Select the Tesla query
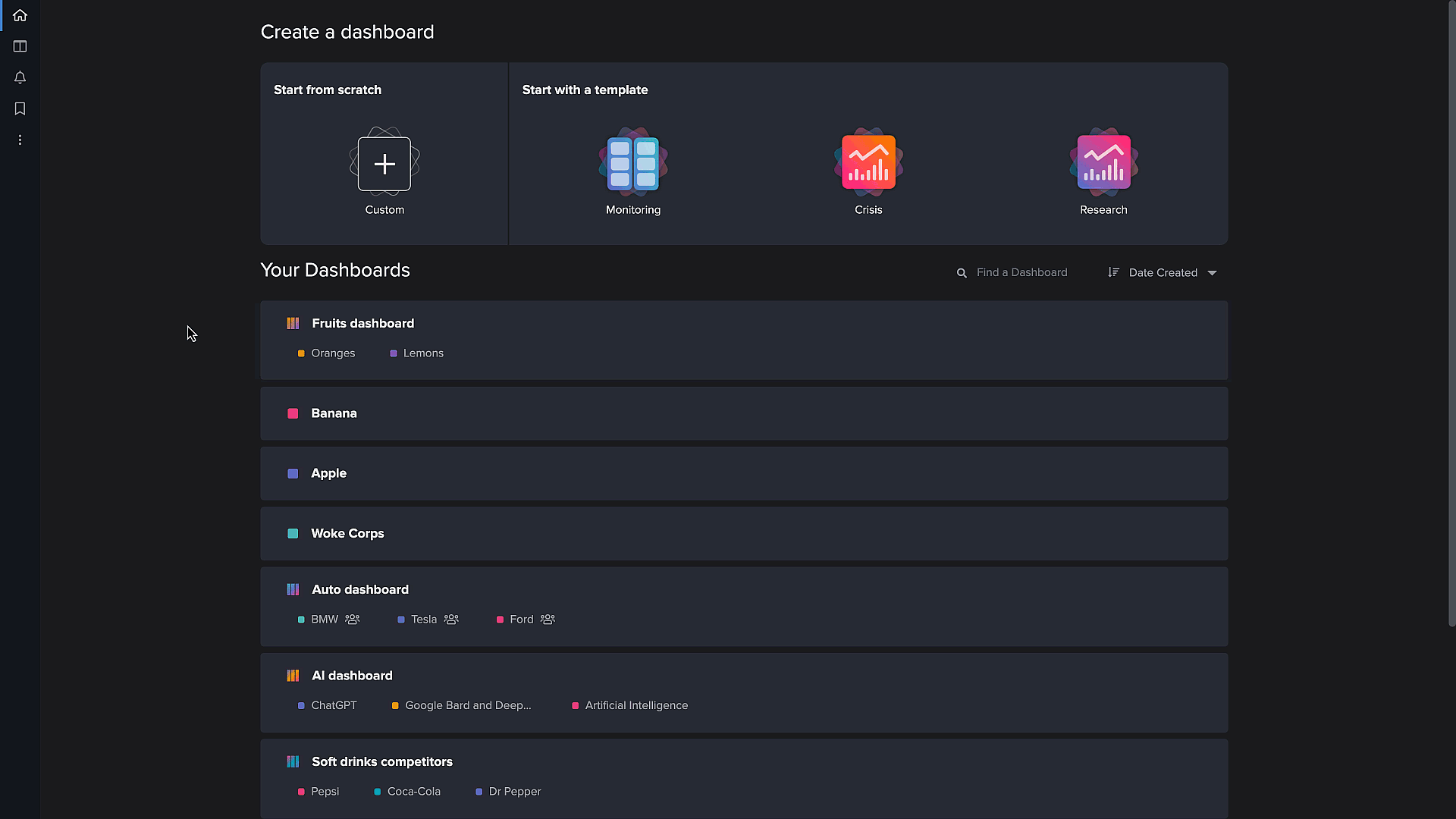The width and height of the screenshot is (1456, 819). 417,620
